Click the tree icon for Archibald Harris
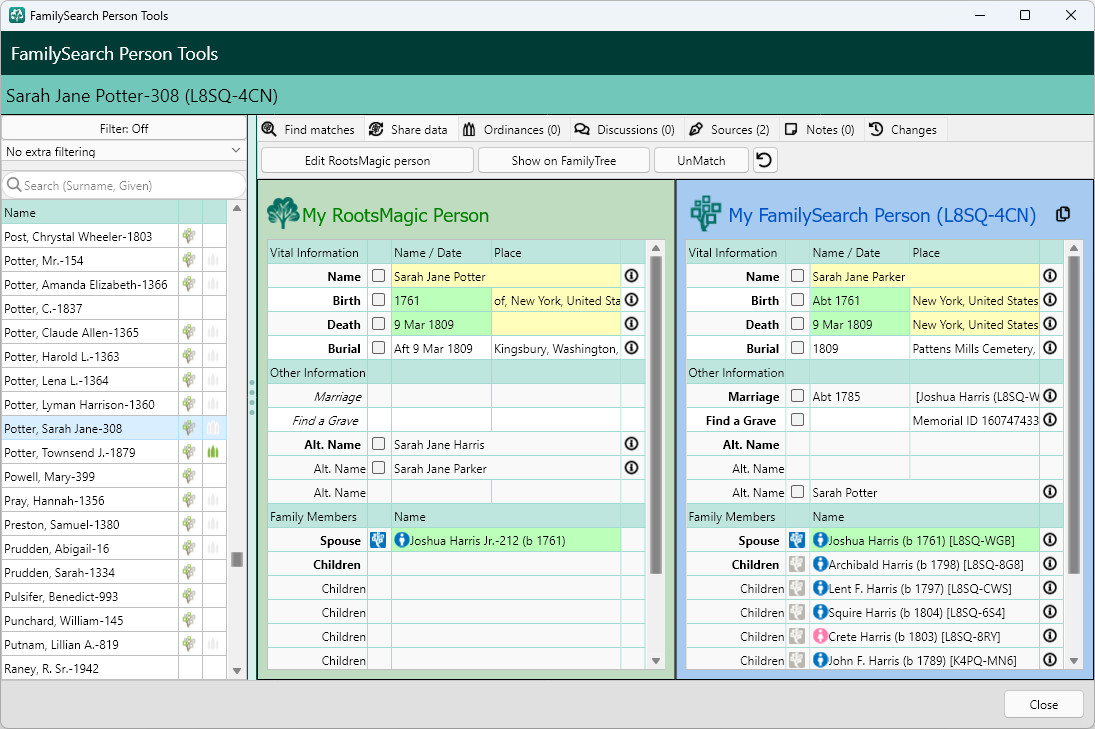Screen dimensions: 1095x729 coord(797,564)
